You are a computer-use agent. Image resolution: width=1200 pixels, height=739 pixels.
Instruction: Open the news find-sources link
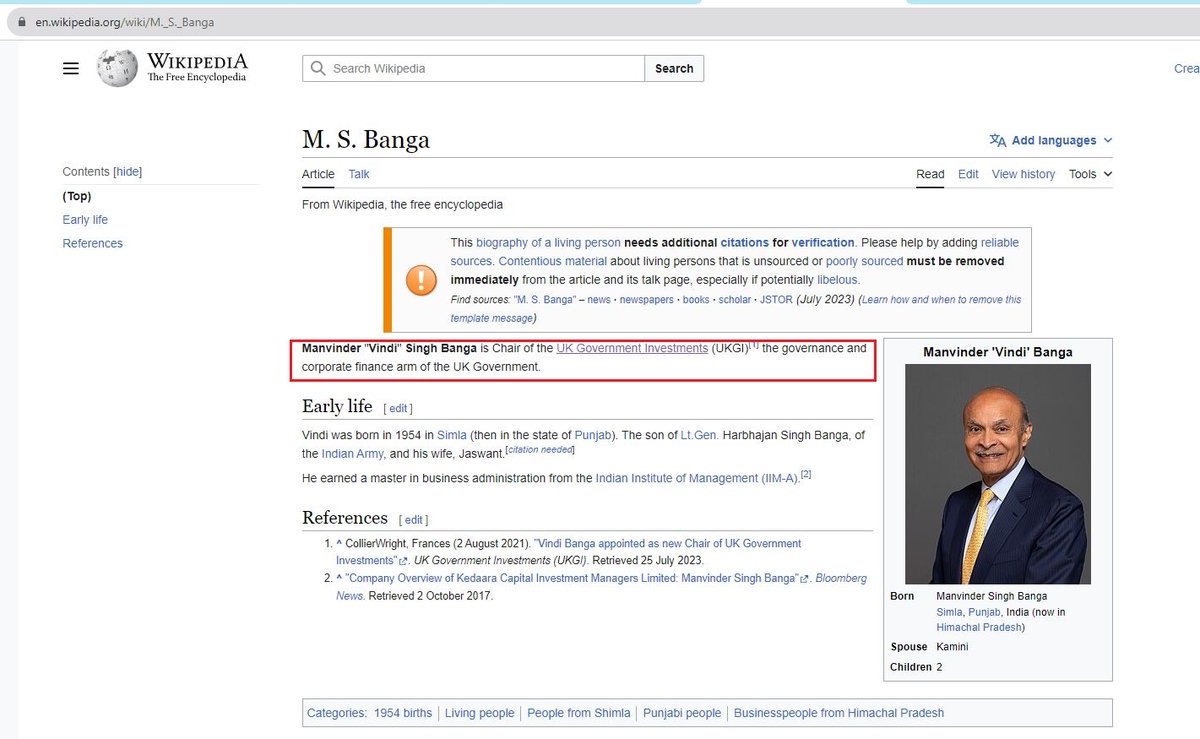[599, 300]
